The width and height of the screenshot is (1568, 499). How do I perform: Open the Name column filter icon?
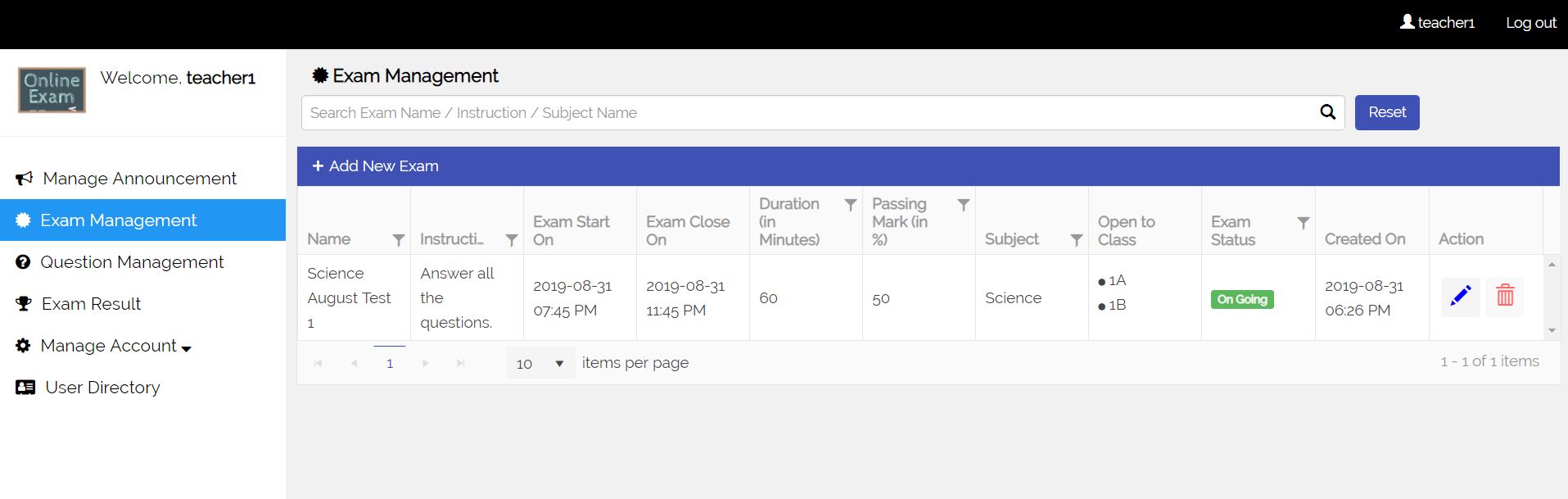pyautogui.click(x=399, y=240)
